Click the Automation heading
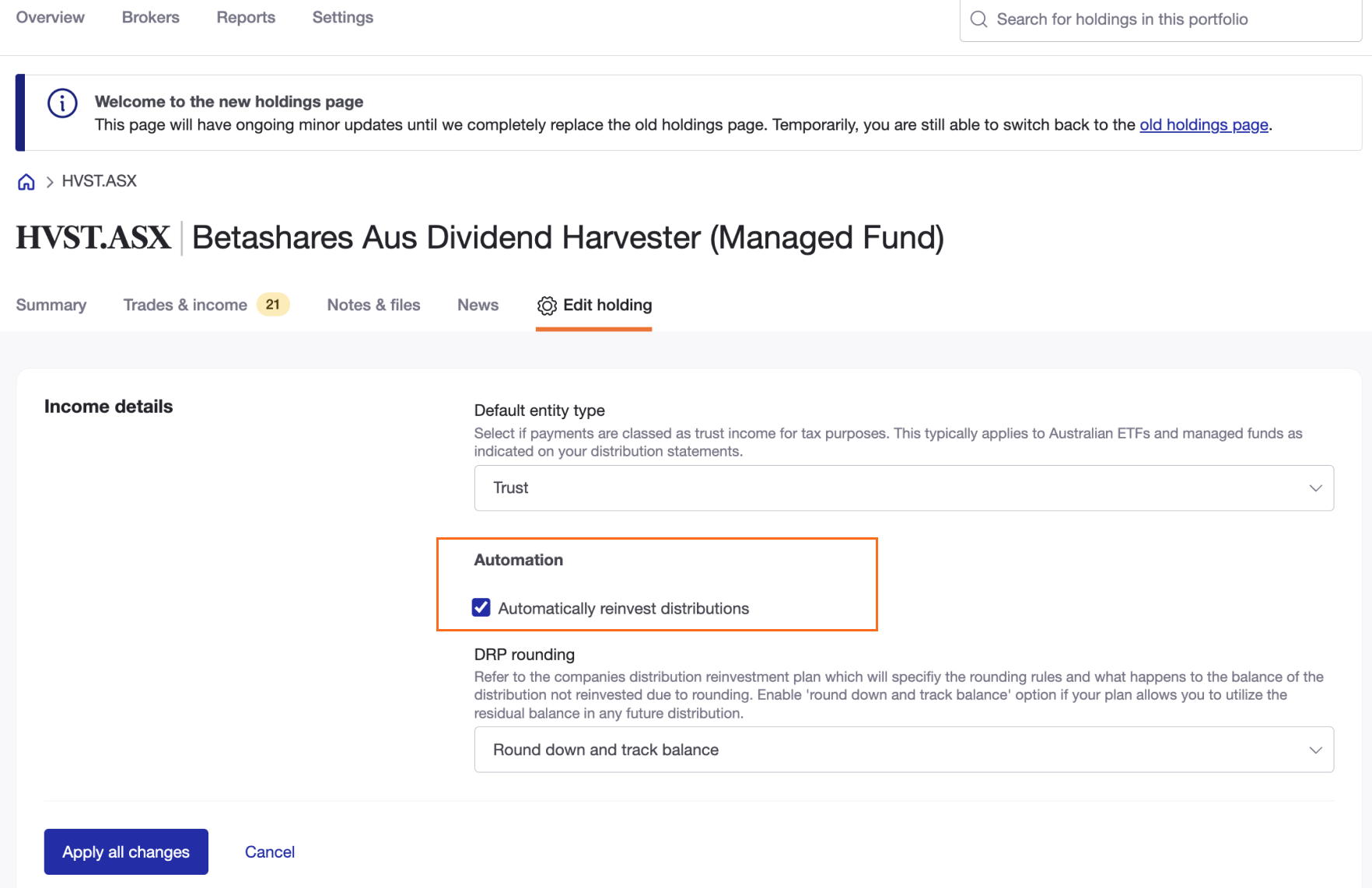This screenshot has width=1372, height=888. [x=519, y=560]
